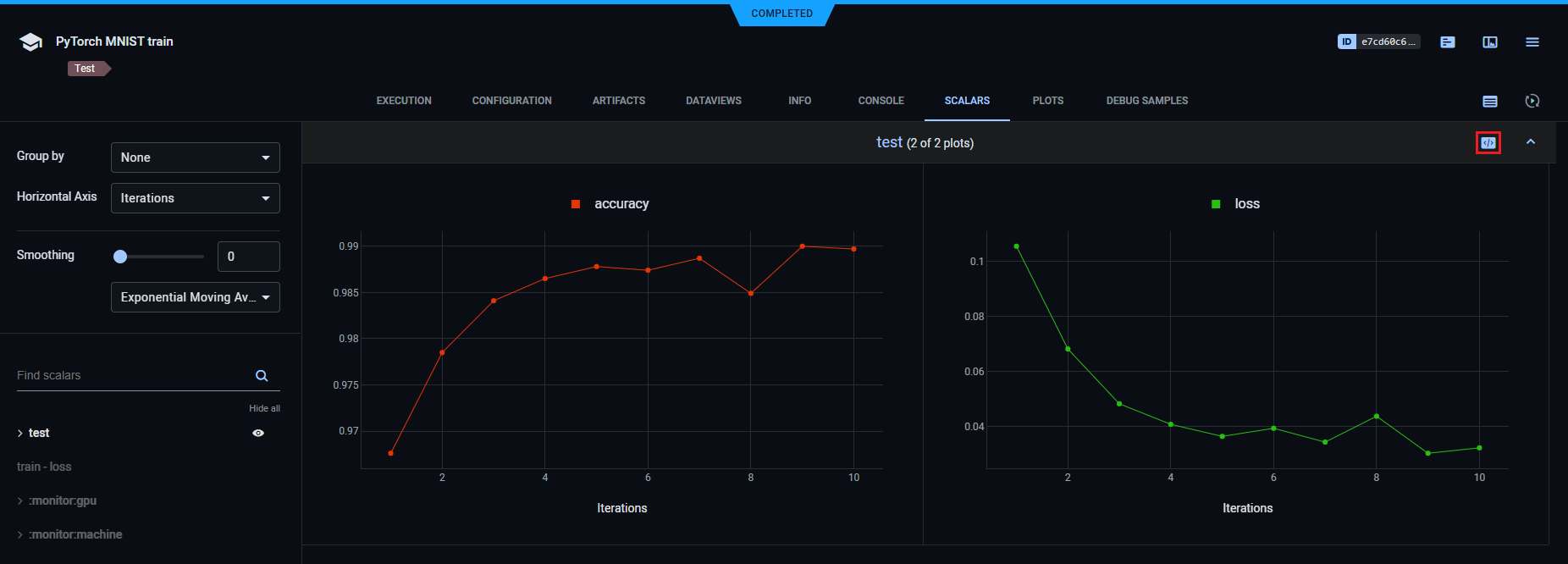The image size is (1568, 564).
Task: Click the experiment description icon in the header
Action: click(1447, 41)
